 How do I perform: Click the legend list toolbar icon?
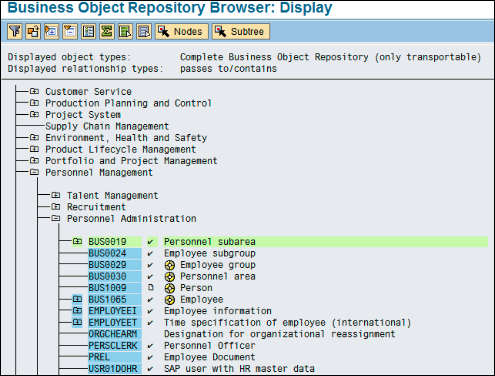88,32
